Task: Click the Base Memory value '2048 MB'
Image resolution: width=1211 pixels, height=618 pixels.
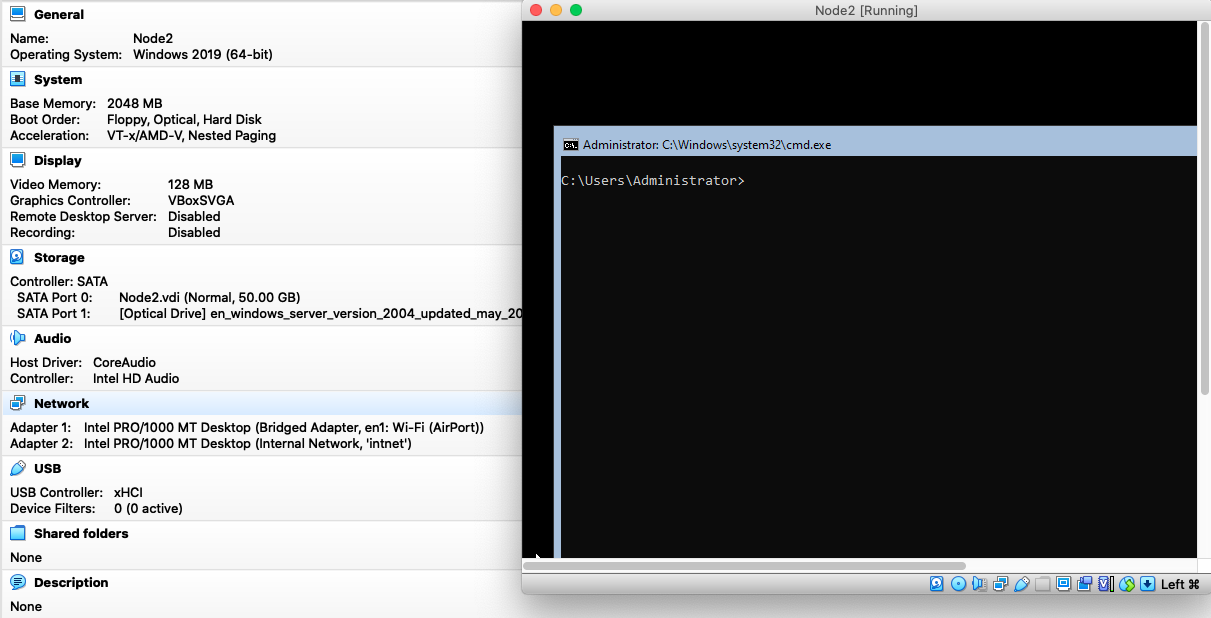Action: 135,104
